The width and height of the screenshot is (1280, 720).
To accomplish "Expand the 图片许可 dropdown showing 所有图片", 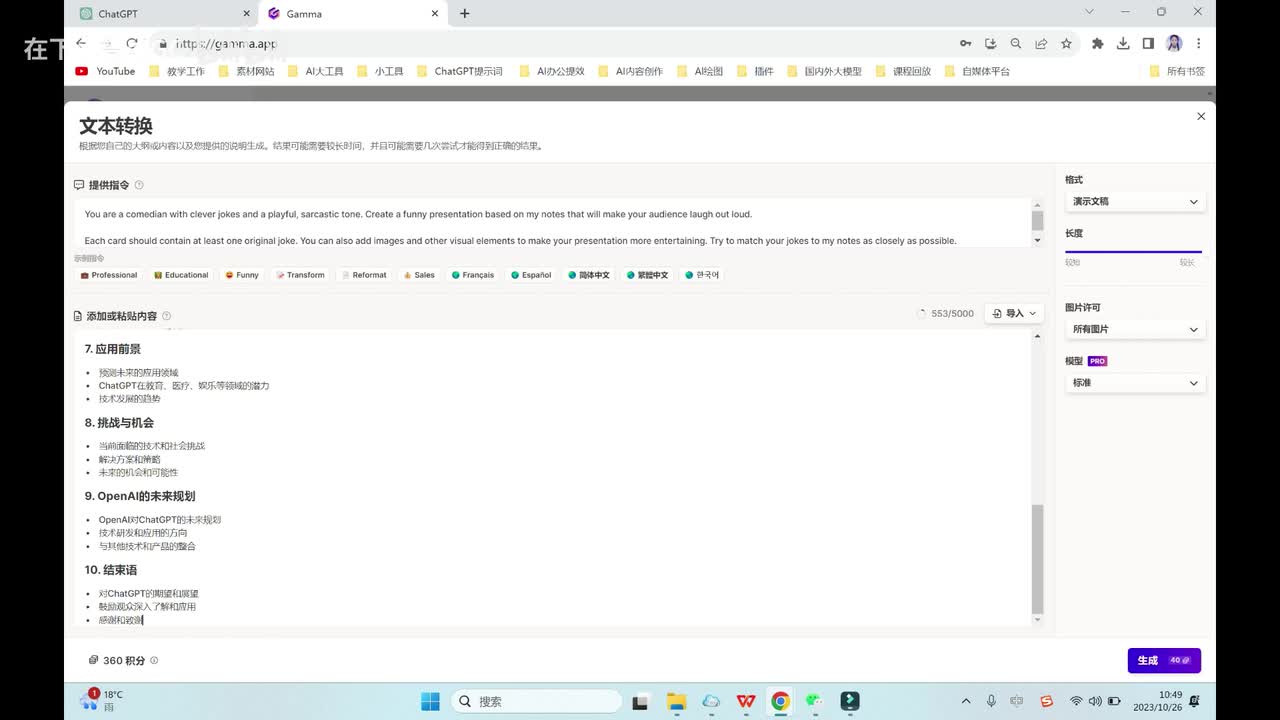I will 1134,329.
